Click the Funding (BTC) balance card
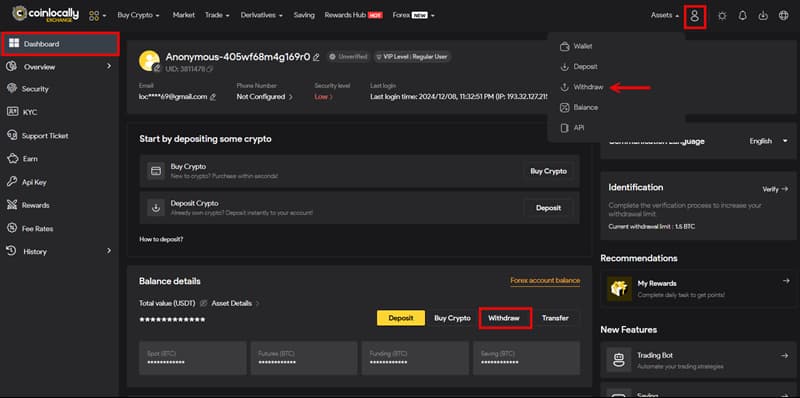 (x=415, y=358)
